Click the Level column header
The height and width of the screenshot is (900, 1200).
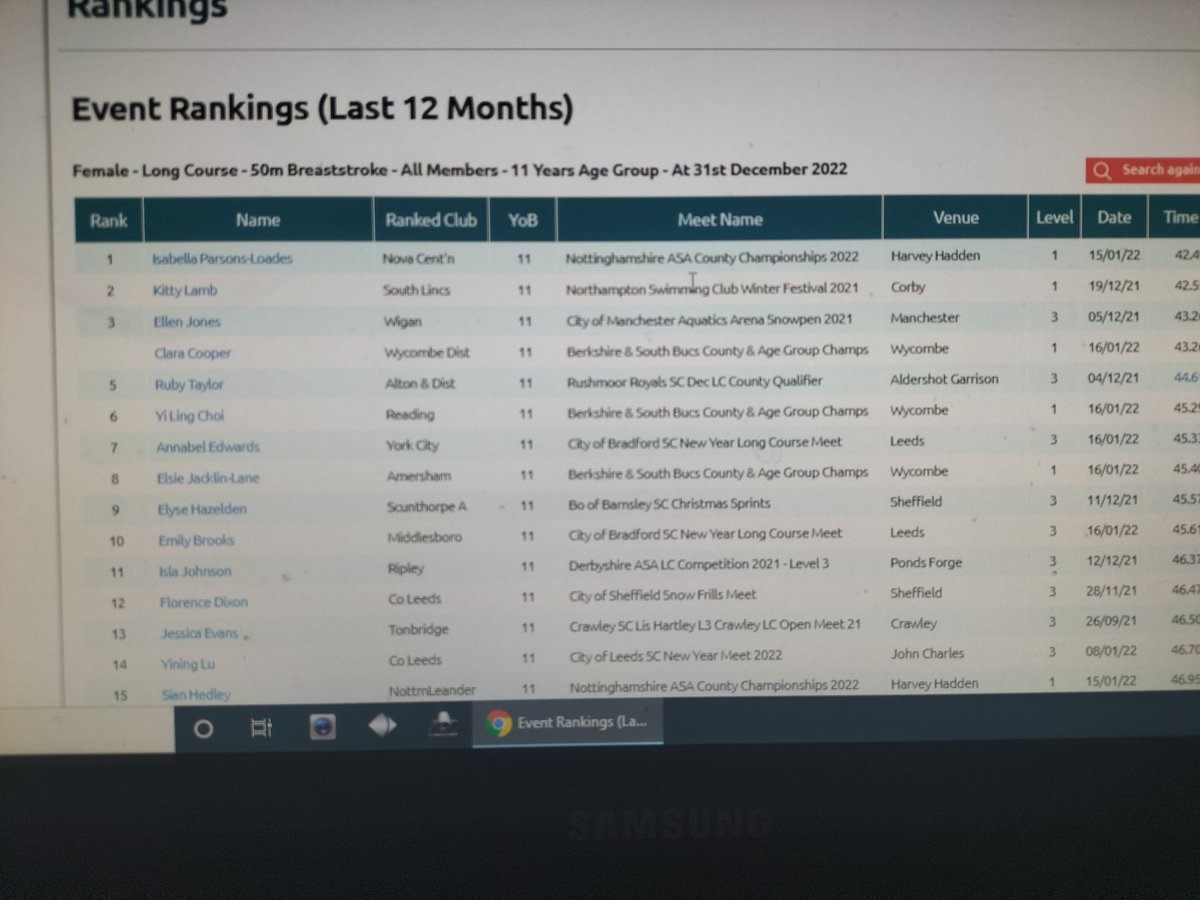click(1054, 217)
